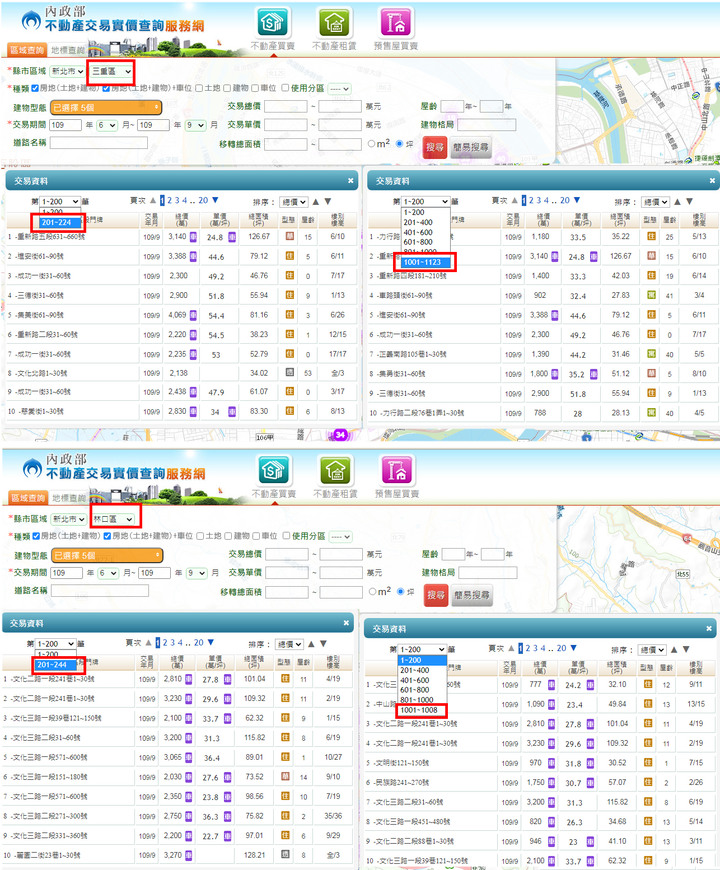Open 新北市 city dropdown on 三重區 page
The image size is (720, 870).
click(x=67, y=71)
